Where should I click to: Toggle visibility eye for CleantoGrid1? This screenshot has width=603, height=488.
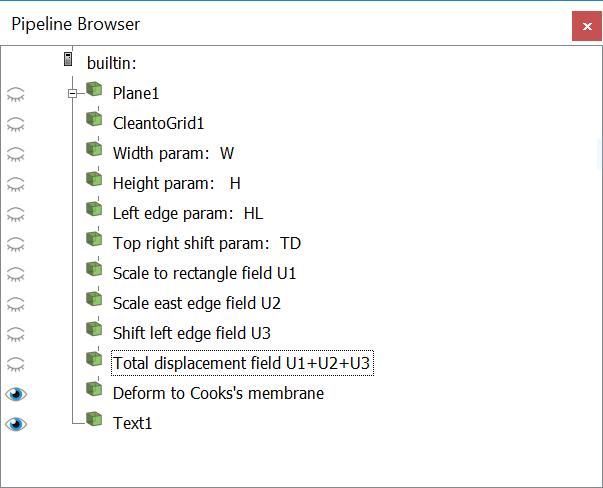coord(16,124)
